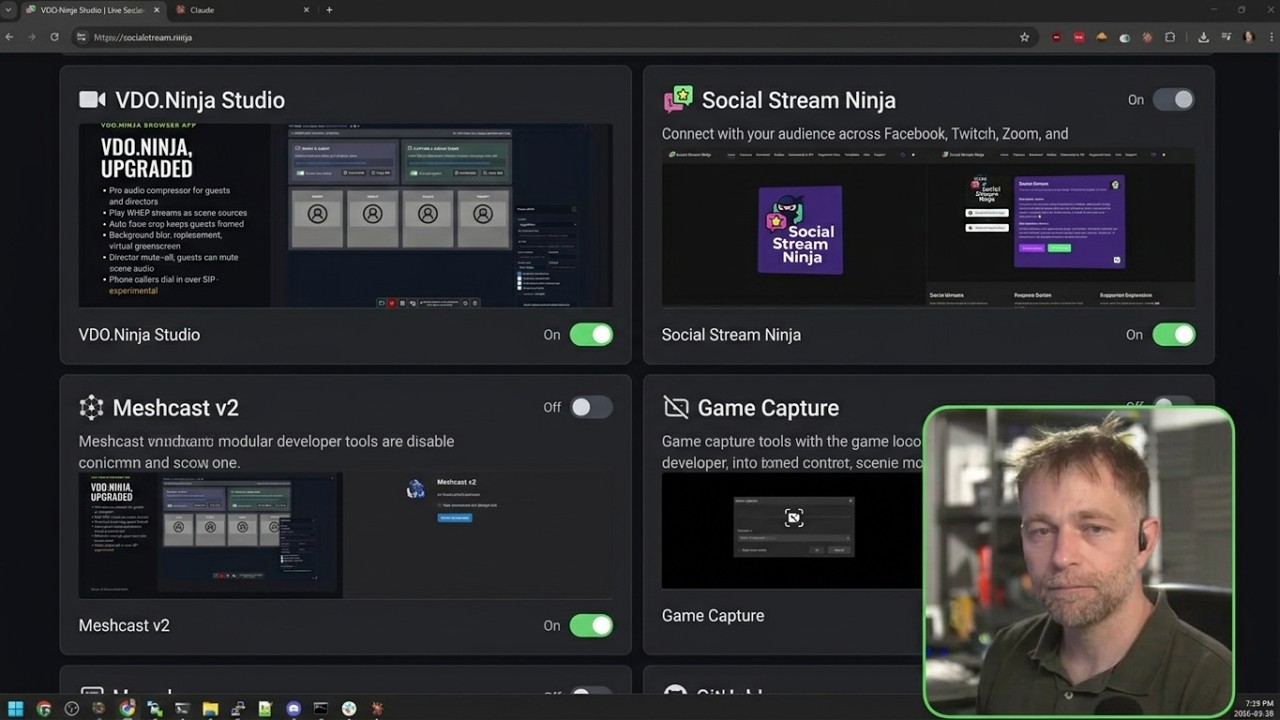
Task: Open the tab search dropdown arrow
Action: [8, 10]
